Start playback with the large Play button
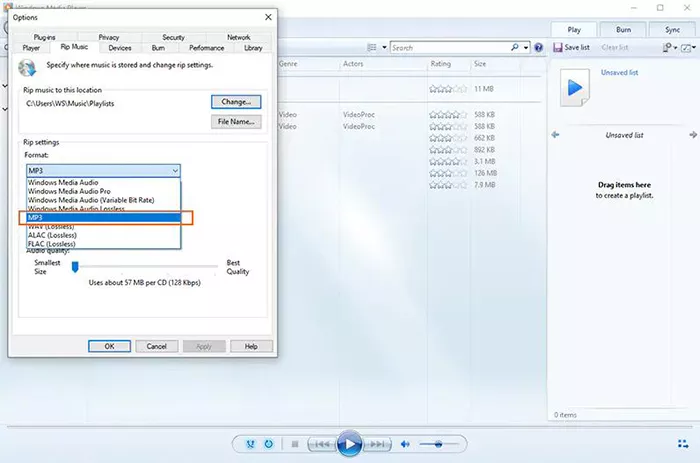Viewport: 700px width, 463px height. 350,444
